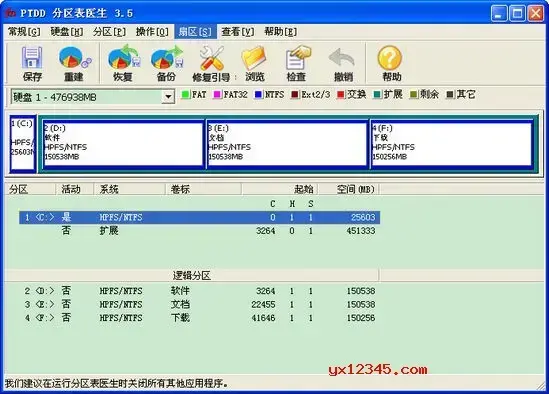The height and width of the screenshot is (394, 549).
Task: Expand the 硬盘 1 disk dropdown arrow
Action: (x=168, y=97)
